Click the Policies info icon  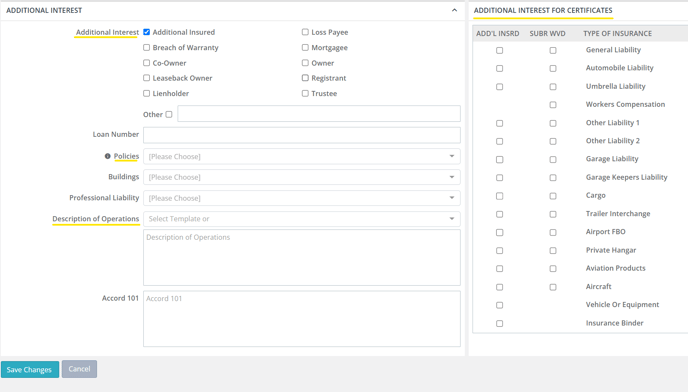pos(108,156)
